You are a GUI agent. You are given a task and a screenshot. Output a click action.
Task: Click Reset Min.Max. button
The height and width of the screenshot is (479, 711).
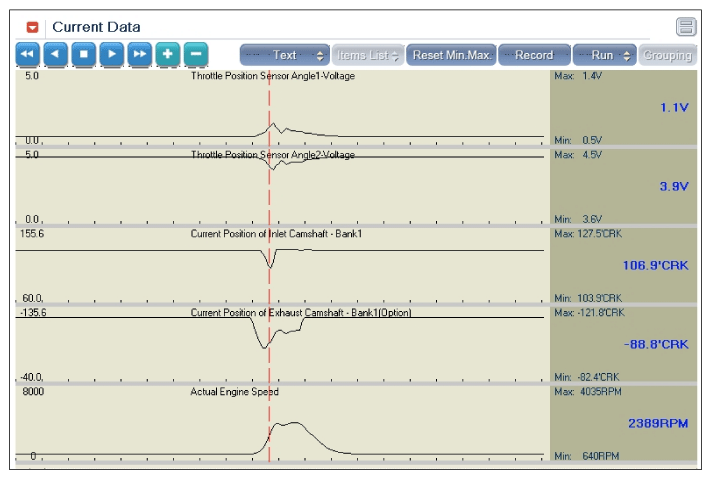(451, 55)
